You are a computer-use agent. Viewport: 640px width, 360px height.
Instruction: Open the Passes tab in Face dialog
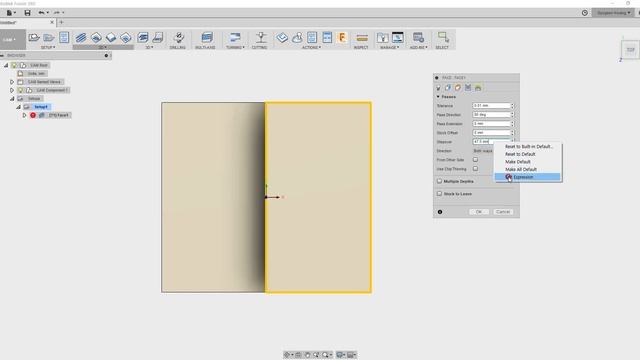468,88
